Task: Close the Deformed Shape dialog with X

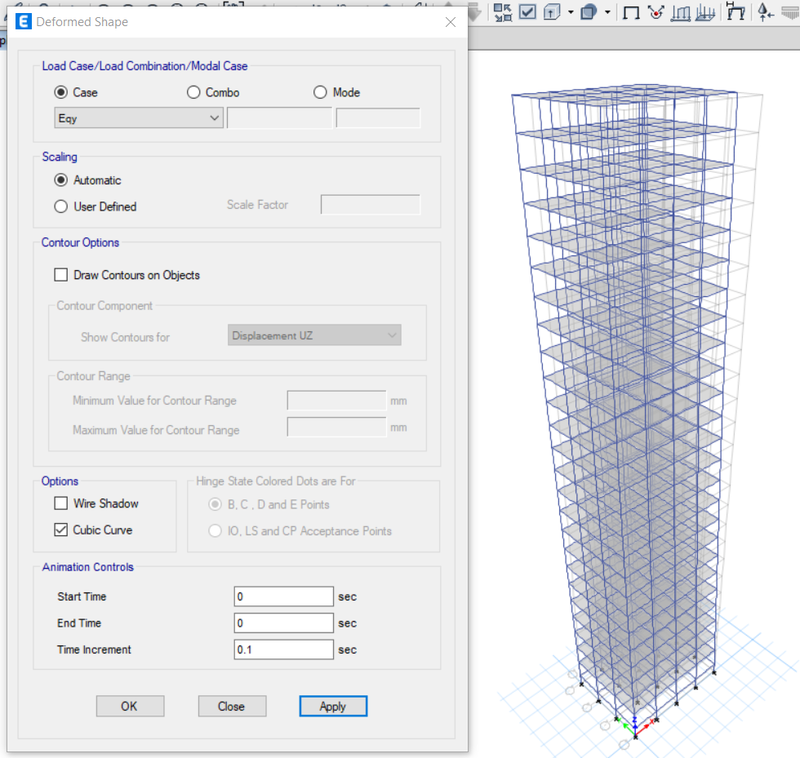Action: click(x=450, y=22)
